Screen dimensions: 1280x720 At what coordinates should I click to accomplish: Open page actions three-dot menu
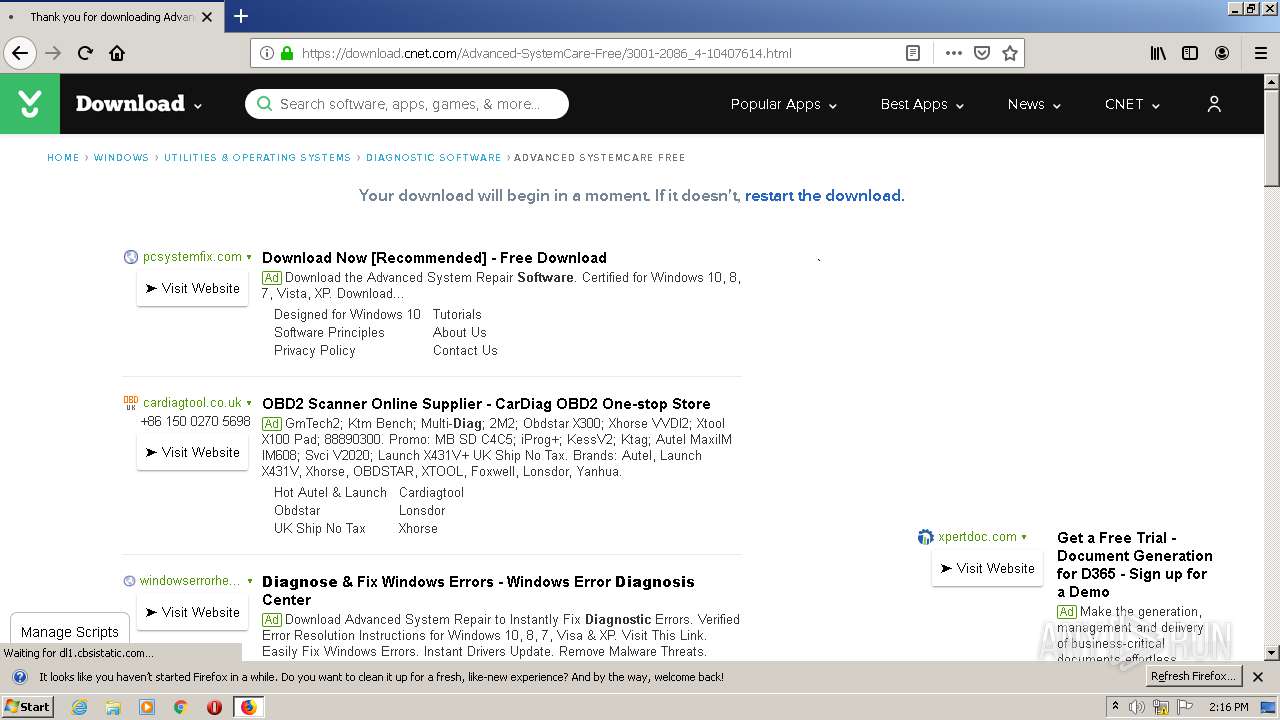[954, 53]
